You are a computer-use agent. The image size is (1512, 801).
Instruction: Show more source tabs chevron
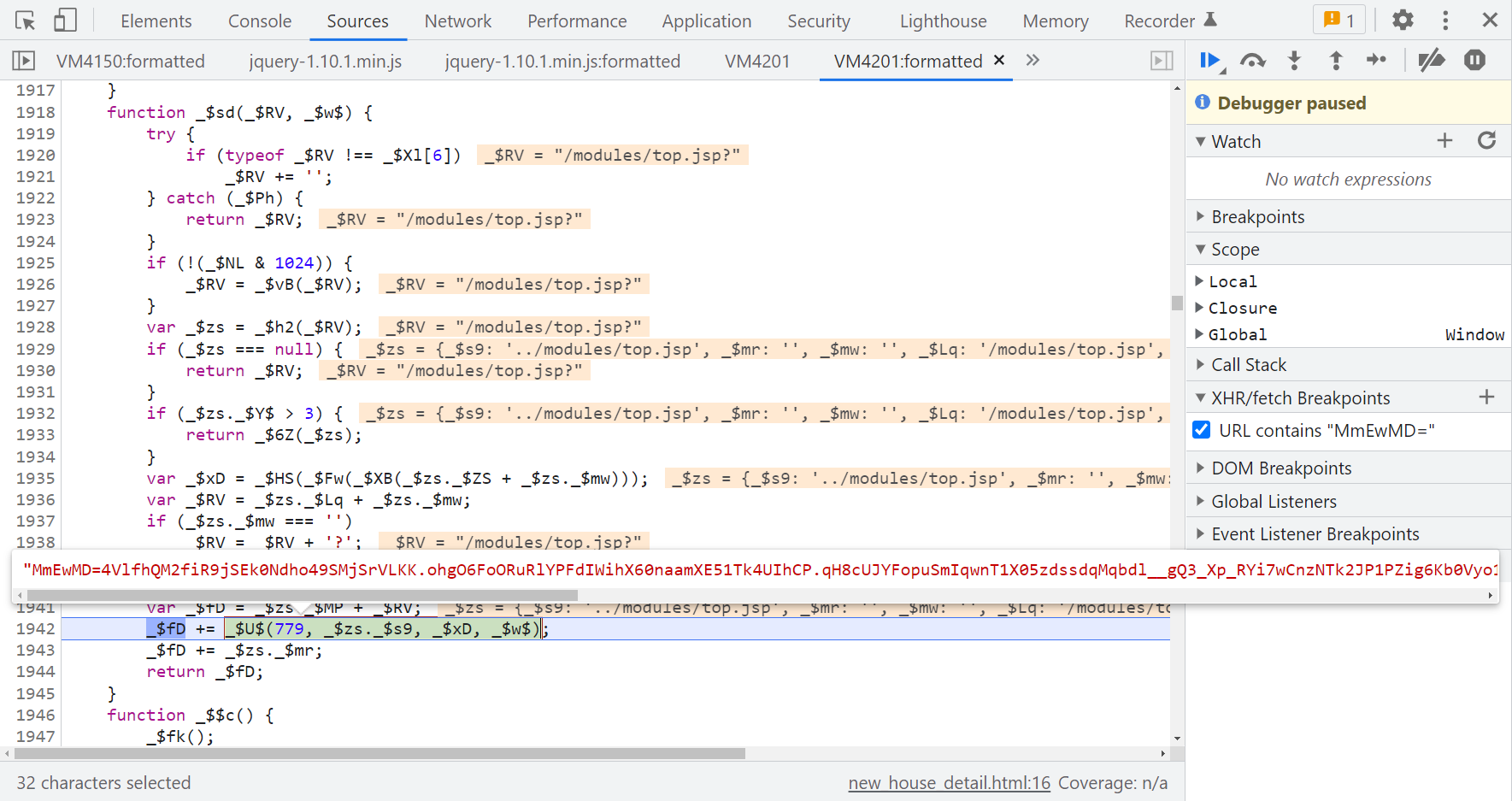[x=1033, y=60]
